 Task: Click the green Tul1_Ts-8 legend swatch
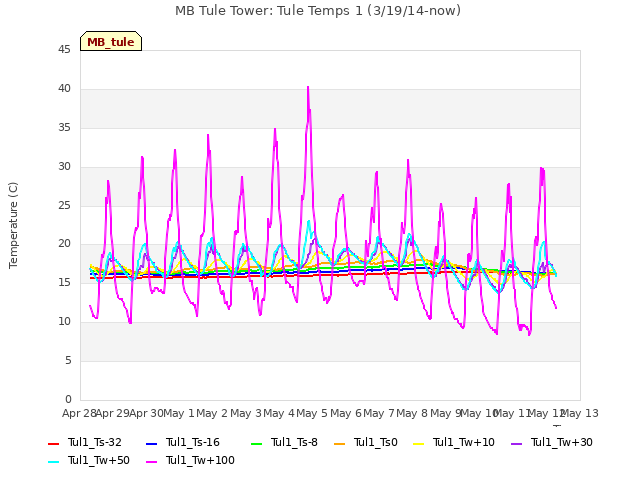click(x=256, y=443)
